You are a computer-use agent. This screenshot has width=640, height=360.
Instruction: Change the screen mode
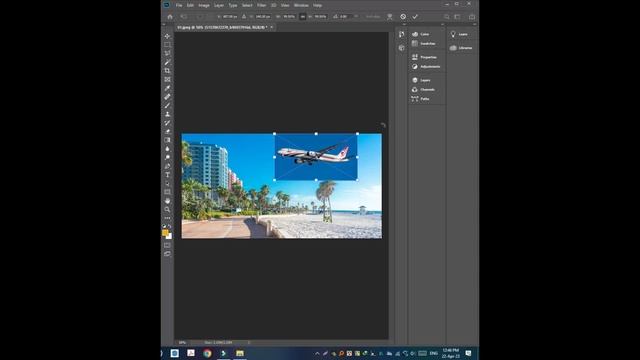[x=167, y=254]
